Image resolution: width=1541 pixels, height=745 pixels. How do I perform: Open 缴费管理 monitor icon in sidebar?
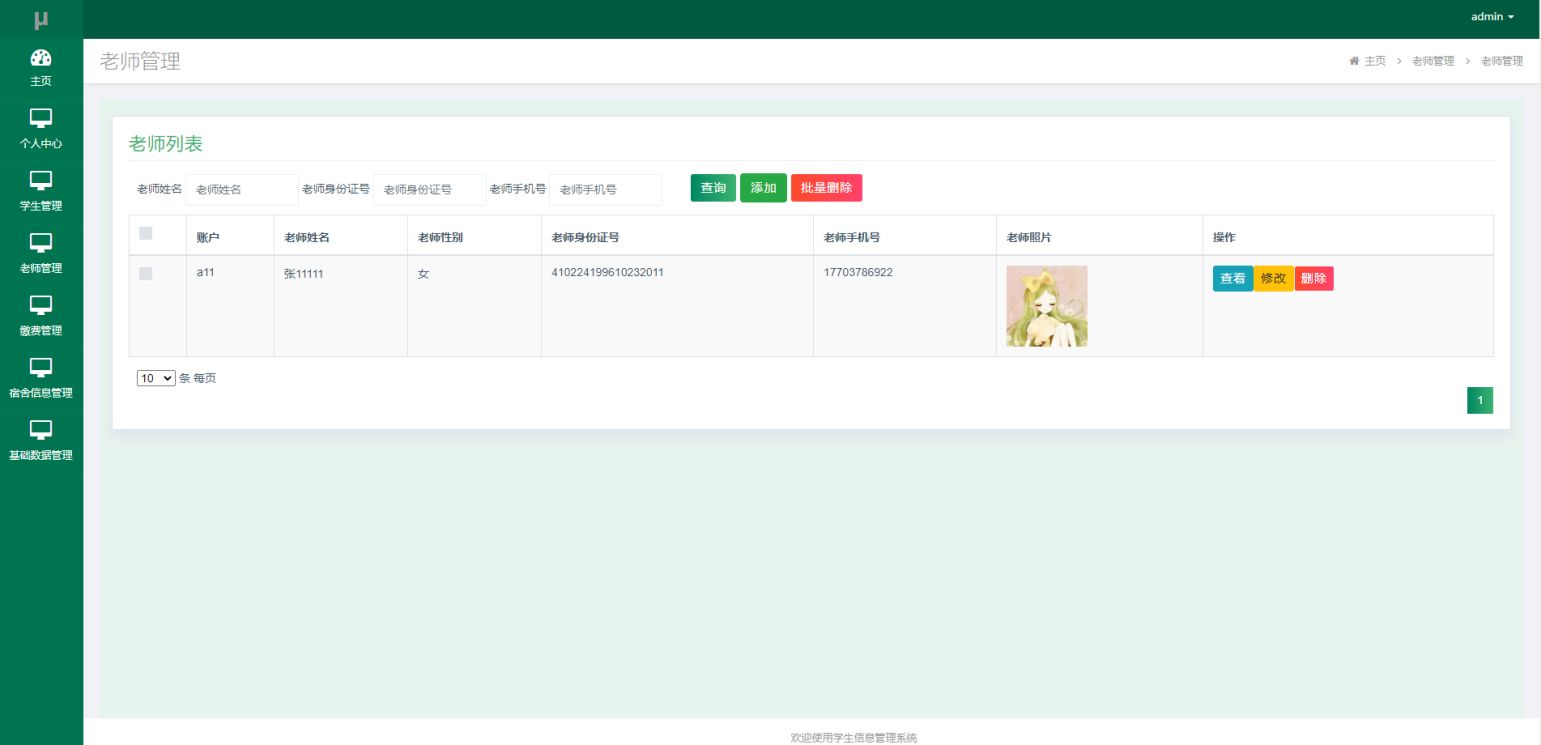41,304
